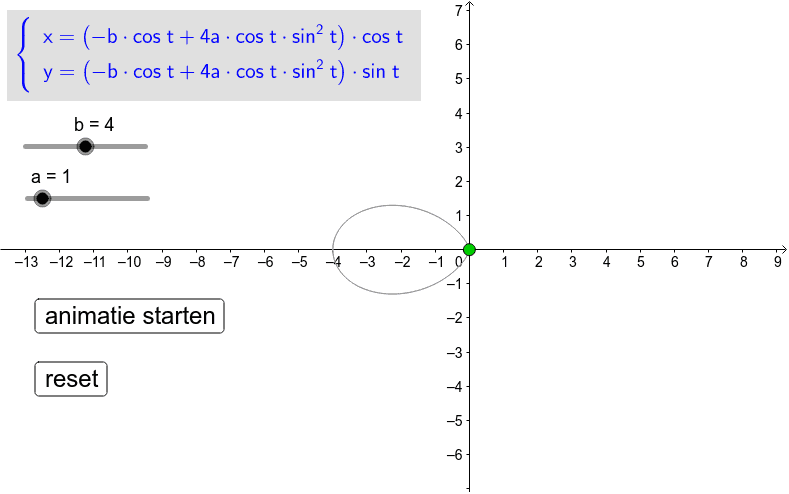This screenshot has width=789, height=494.
Task: Click the 'a = 1' slider label
Action: pyautogui.click(x=51, y=177)
